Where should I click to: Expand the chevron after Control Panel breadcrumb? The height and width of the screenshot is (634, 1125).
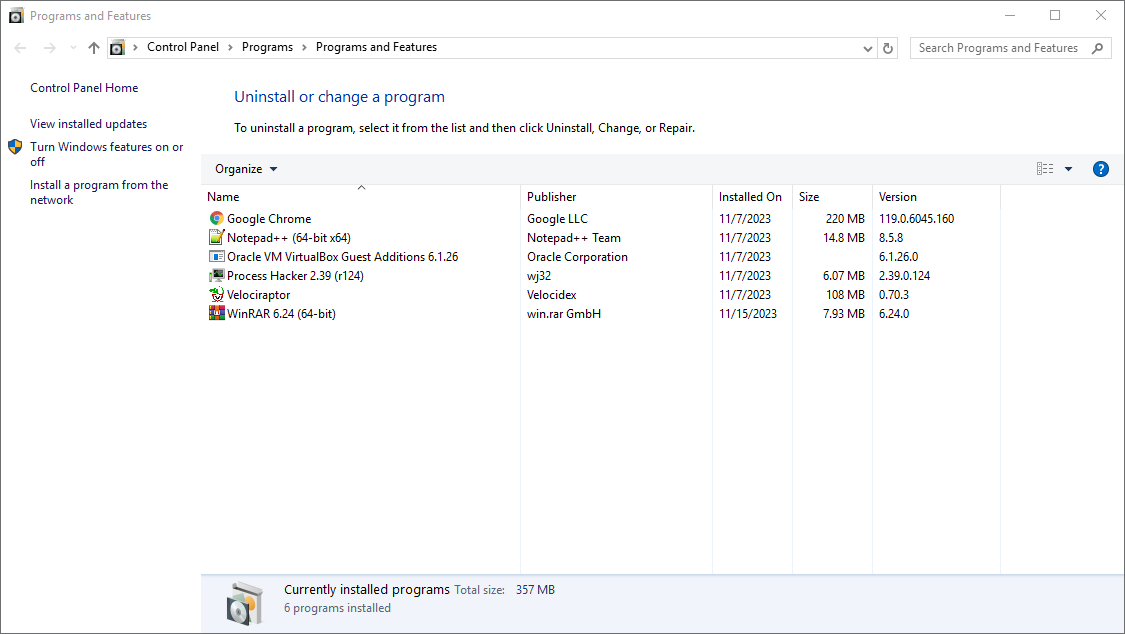[230, 47]
